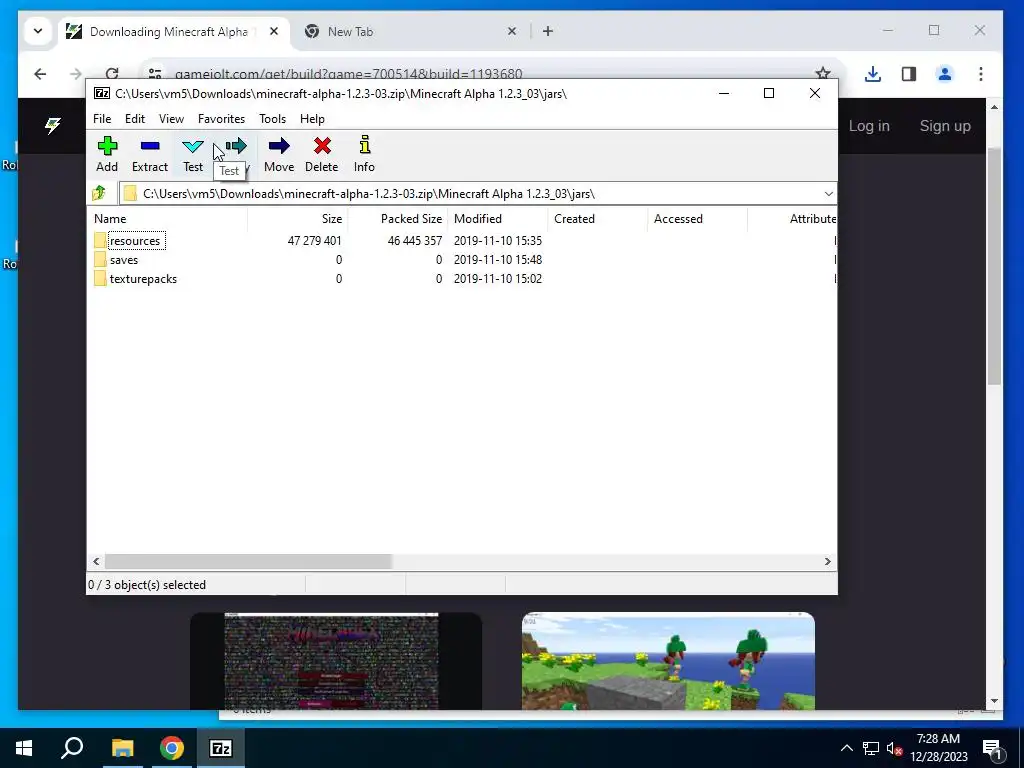Open Chrome three-dot menu
The width and height of the screenshot is (1024, 768).
pyautogui.click(x=981, y=74)
